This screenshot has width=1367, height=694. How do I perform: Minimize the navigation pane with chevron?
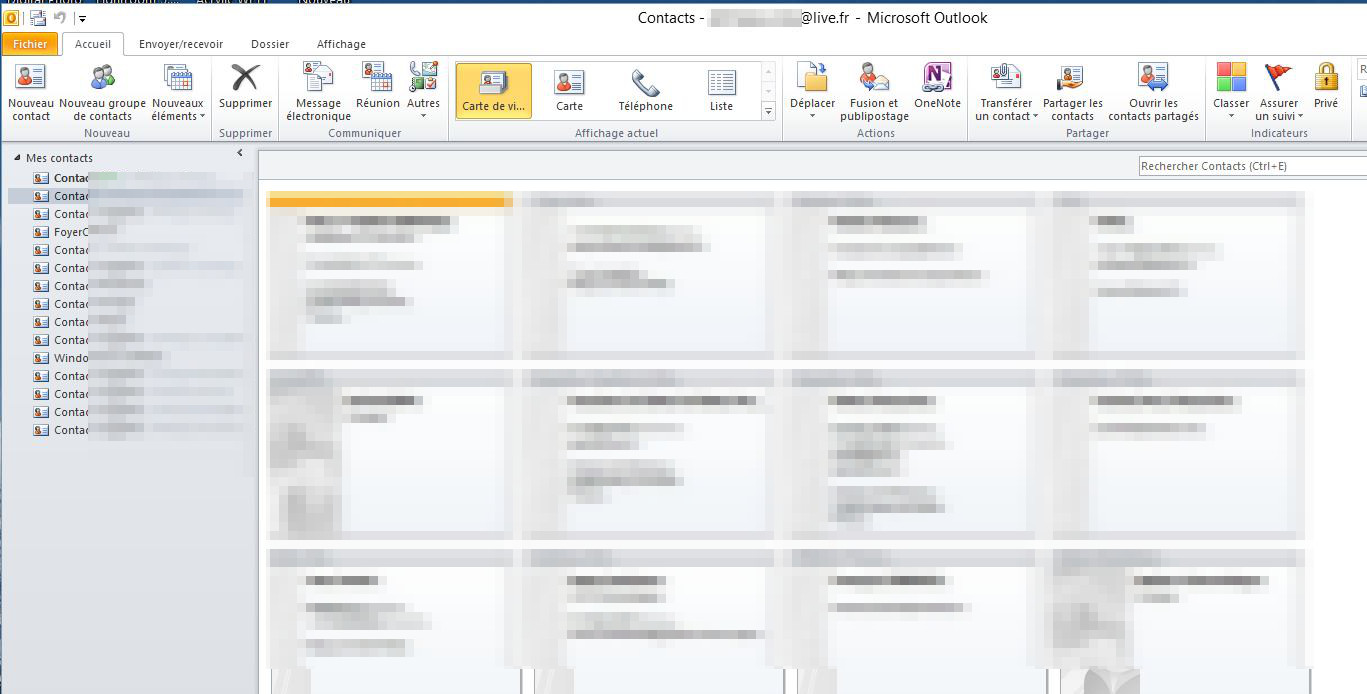click(240, 153)
